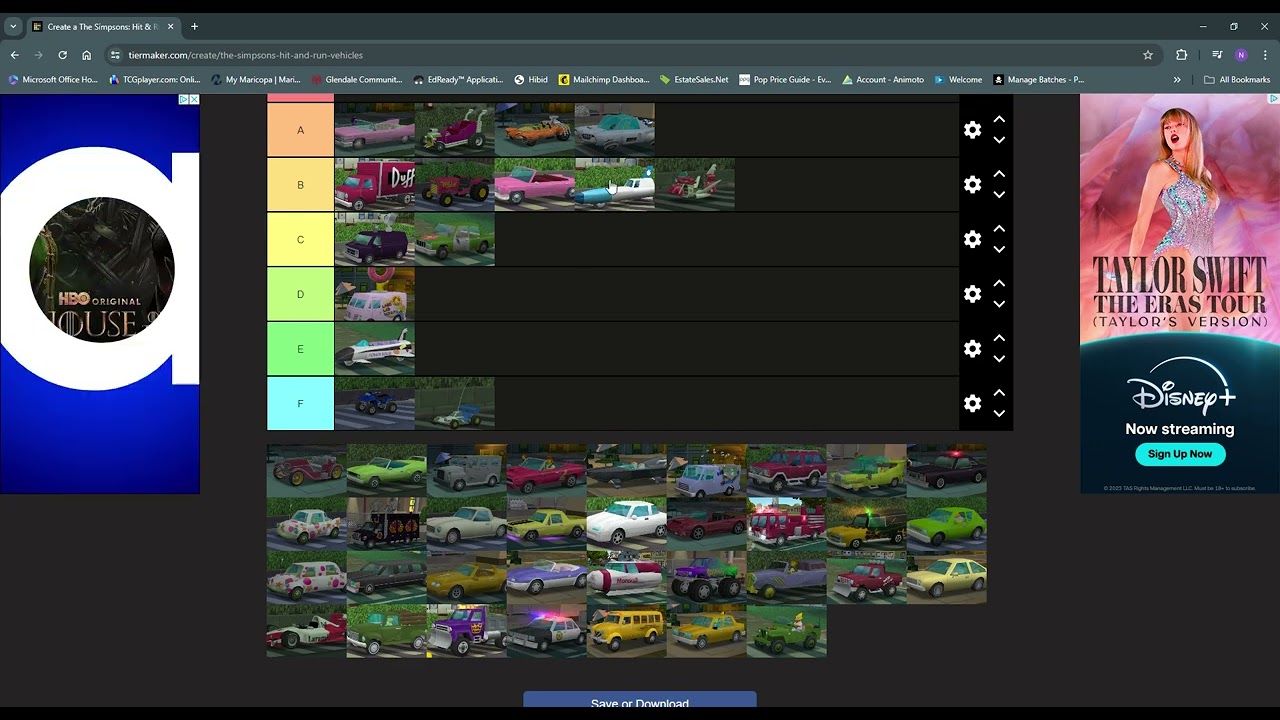
Task: Move tier B row down
Action: click(x=999, y=195)
